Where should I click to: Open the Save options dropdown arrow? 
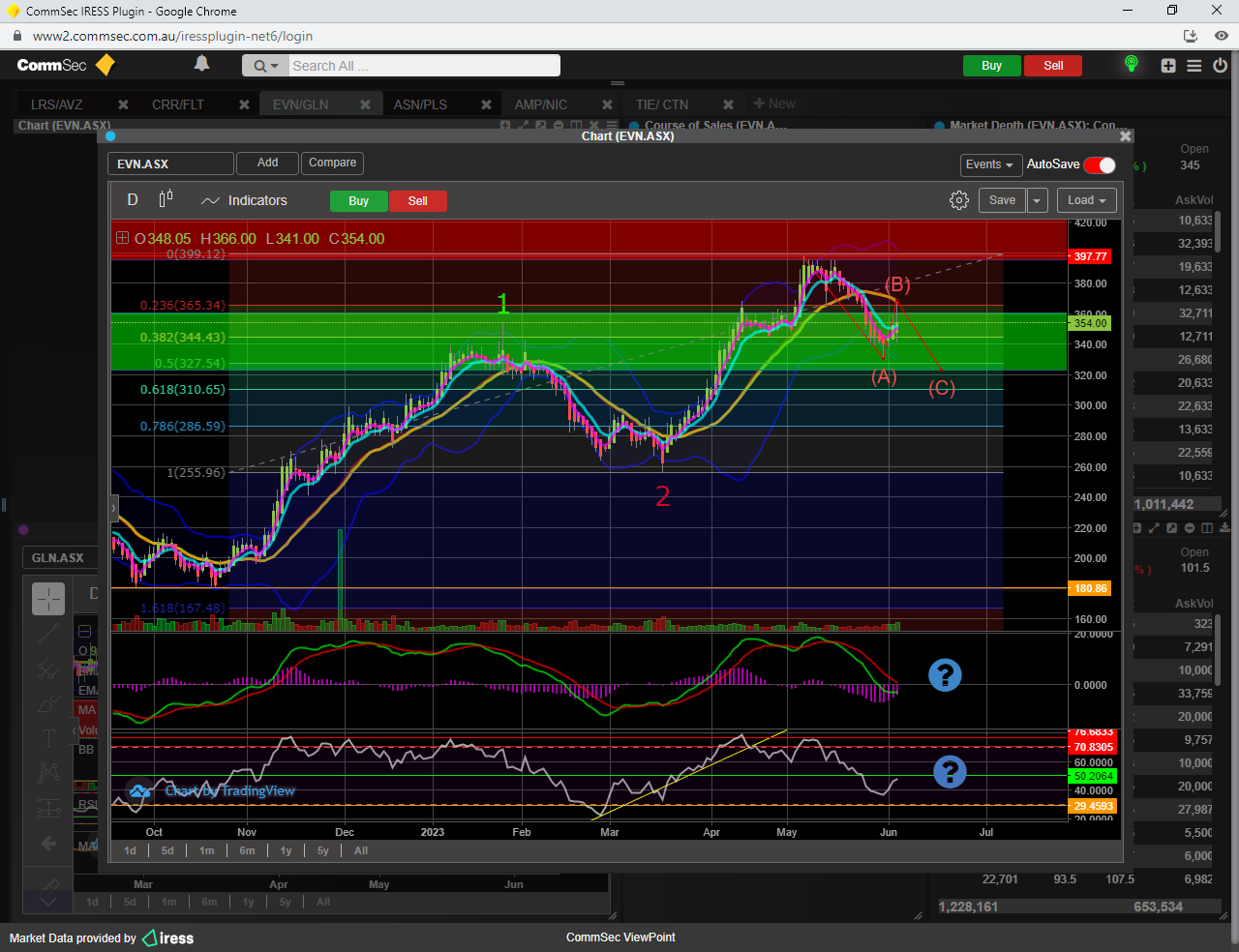(1037, 200)
